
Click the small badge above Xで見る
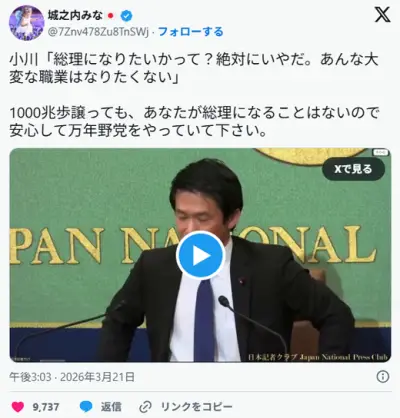381,152
